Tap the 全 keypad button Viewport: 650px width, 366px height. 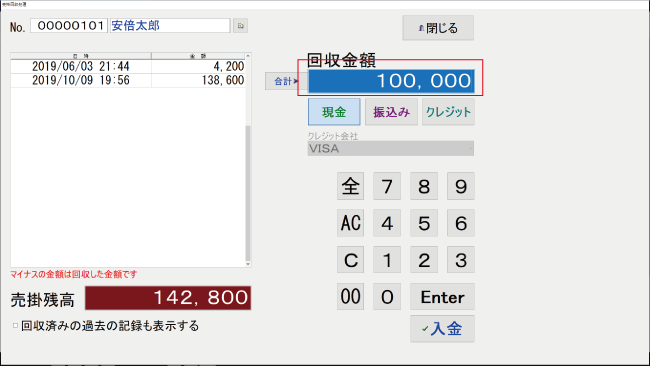pyautogui.click(x=350, y=186)
